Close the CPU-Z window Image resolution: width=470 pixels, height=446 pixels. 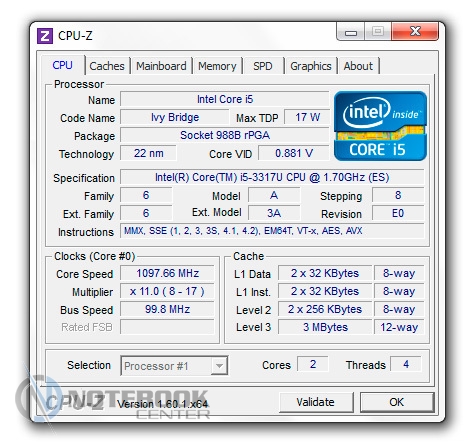tap(415, 32)
